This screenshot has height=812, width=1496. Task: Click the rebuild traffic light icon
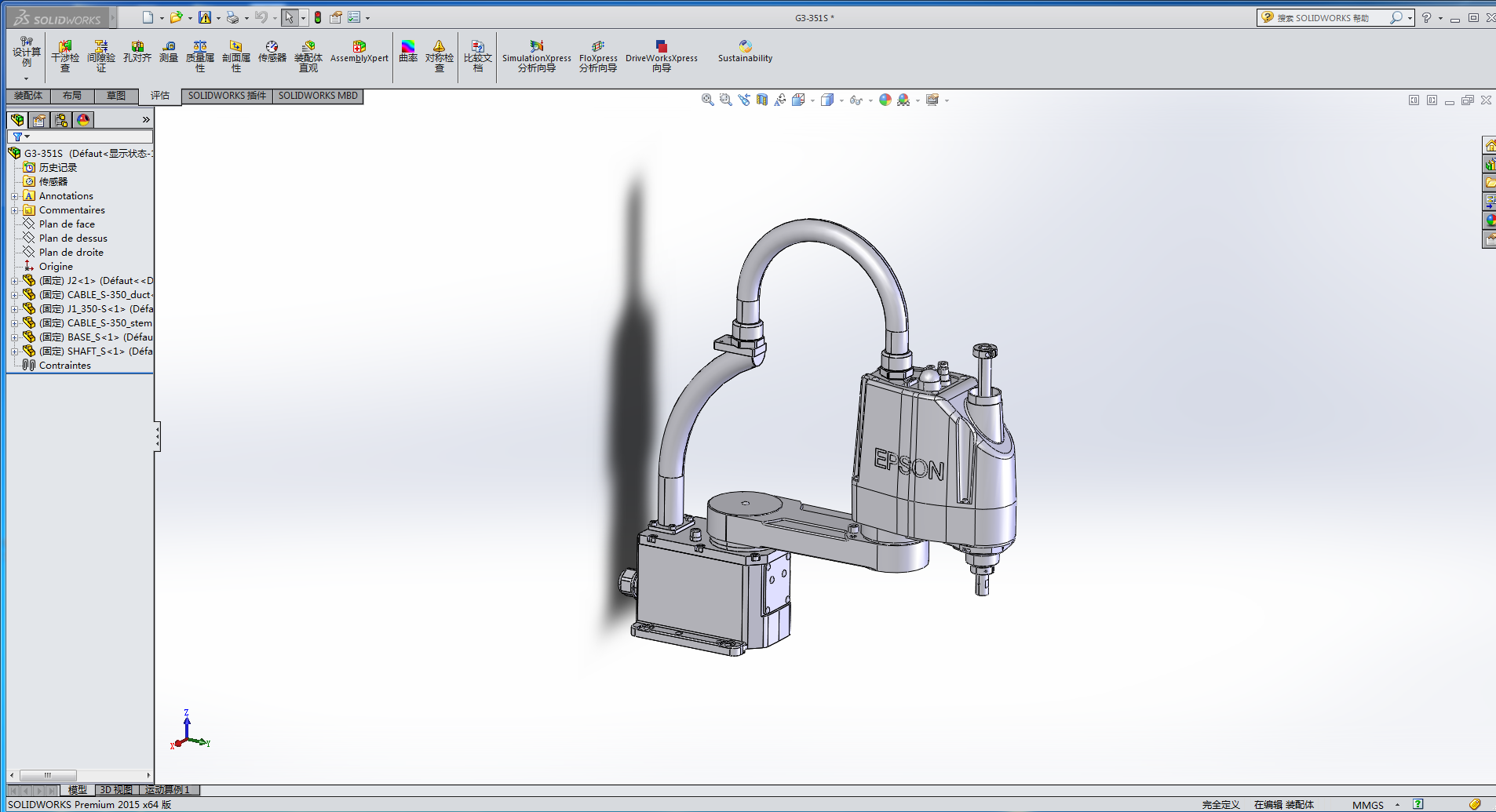click(318, 17)
